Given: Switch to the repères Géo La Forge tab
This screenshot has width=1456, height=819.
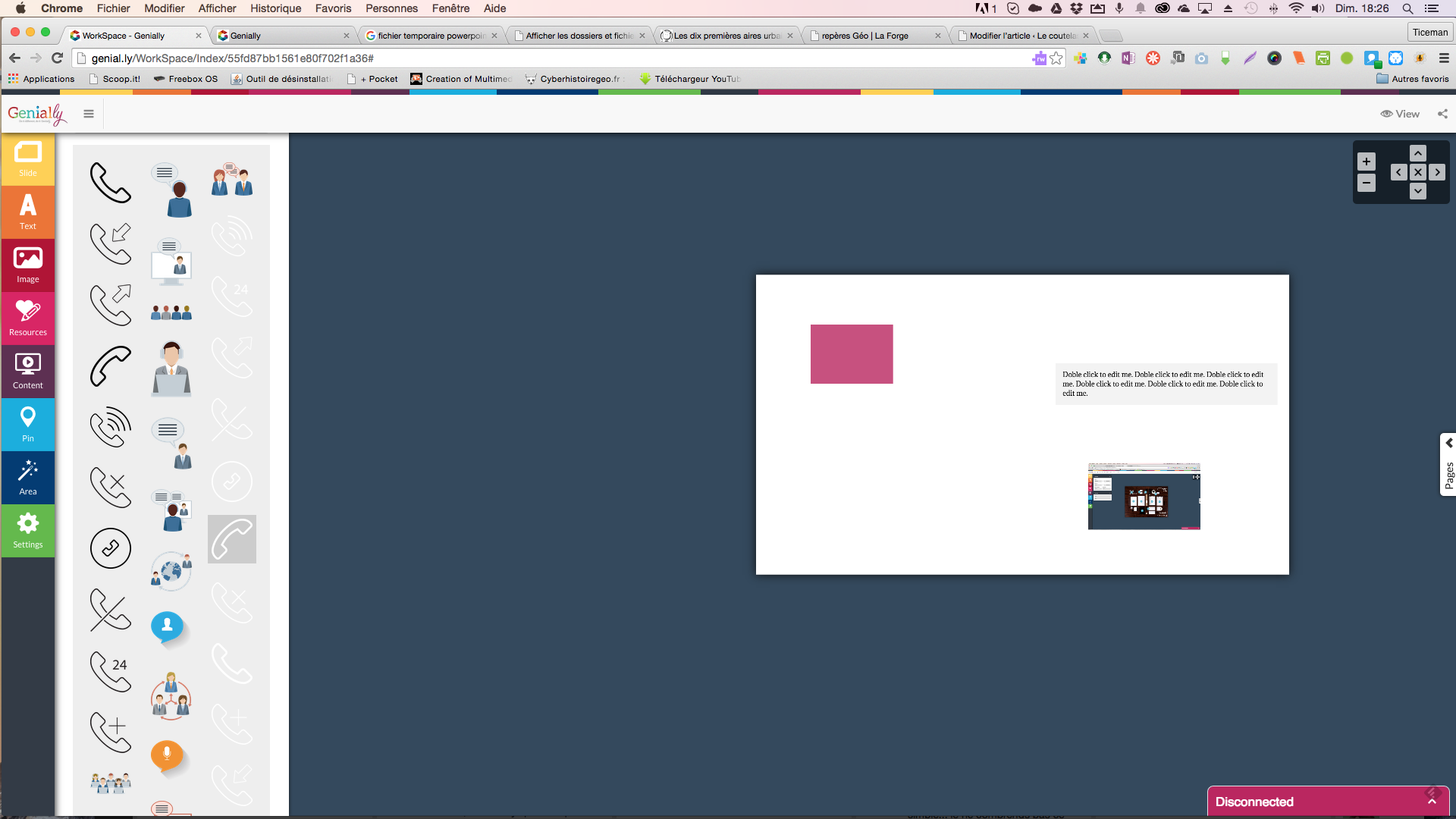Looking at the screenshot, I should [x=864, y=36].
